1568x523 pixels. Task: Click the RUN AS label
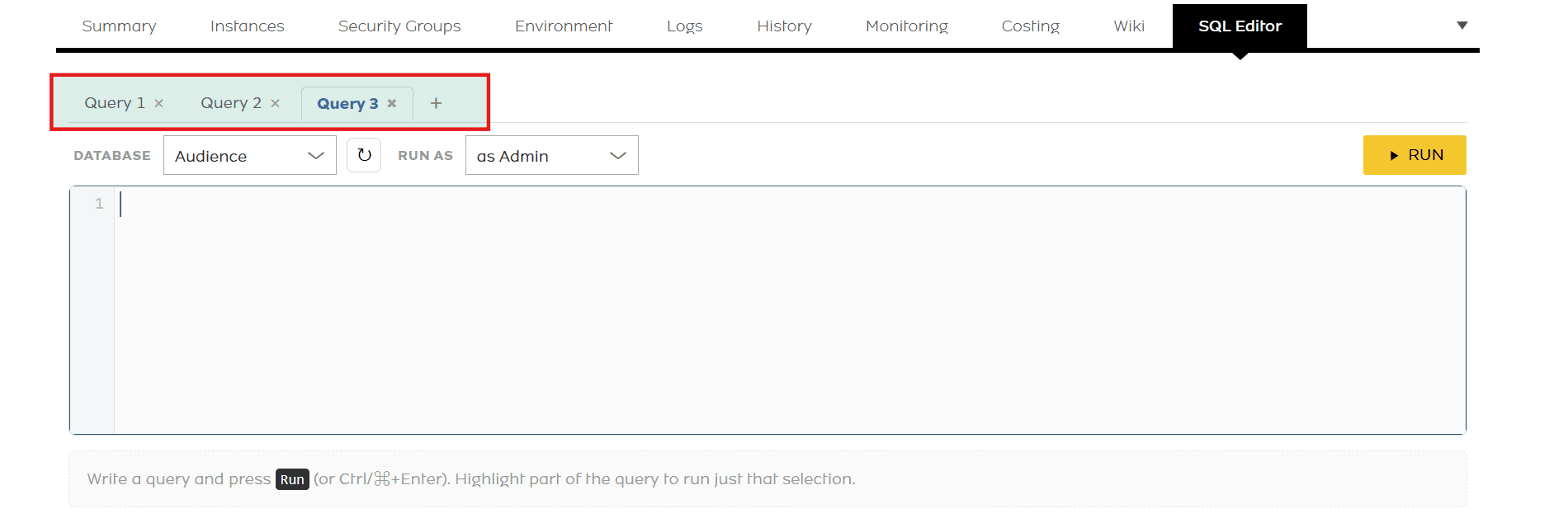[x=426, y=155]
